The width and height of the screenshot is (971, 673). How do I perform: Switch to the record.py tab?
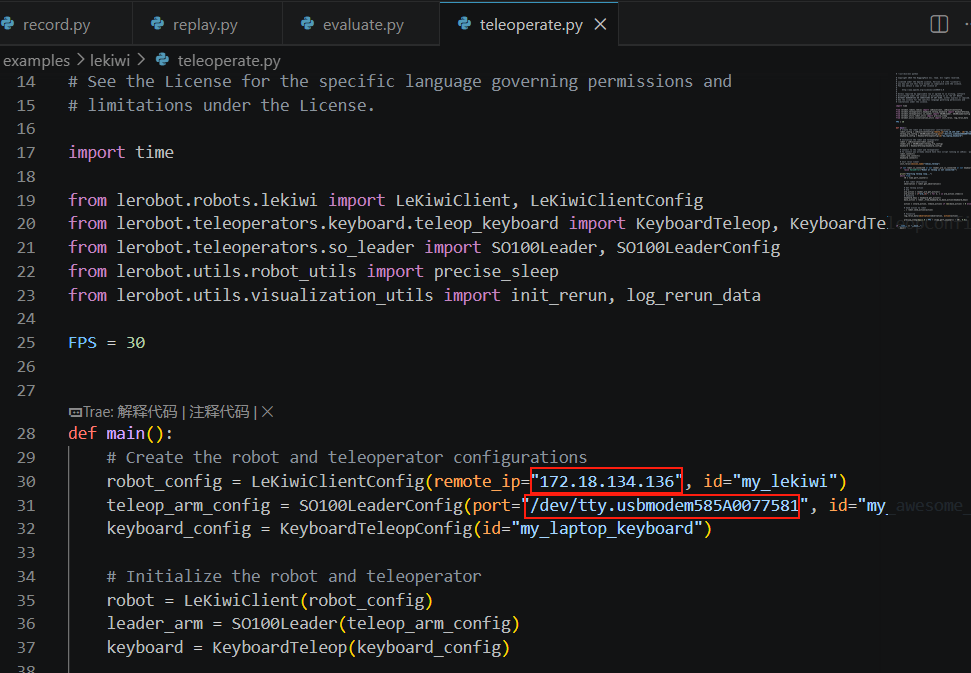56,25
